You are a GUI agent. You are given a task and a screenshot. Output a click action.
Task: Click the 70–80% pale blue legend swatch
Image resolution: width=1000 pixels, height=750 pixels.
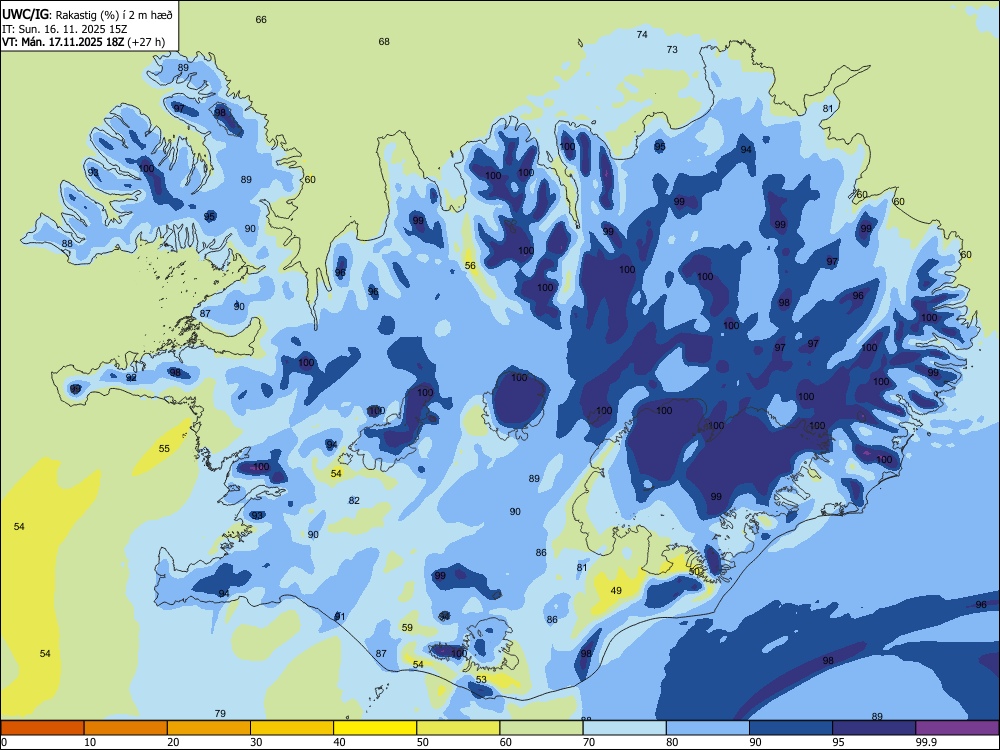[624, 728]
